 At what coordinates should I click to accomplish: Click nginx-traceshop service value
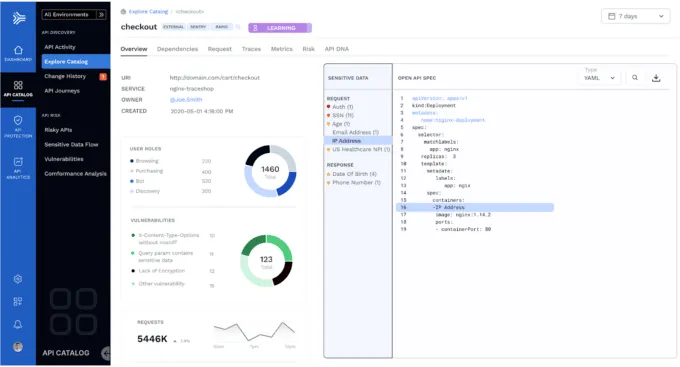pyautogui.click(x=192, y=88)
